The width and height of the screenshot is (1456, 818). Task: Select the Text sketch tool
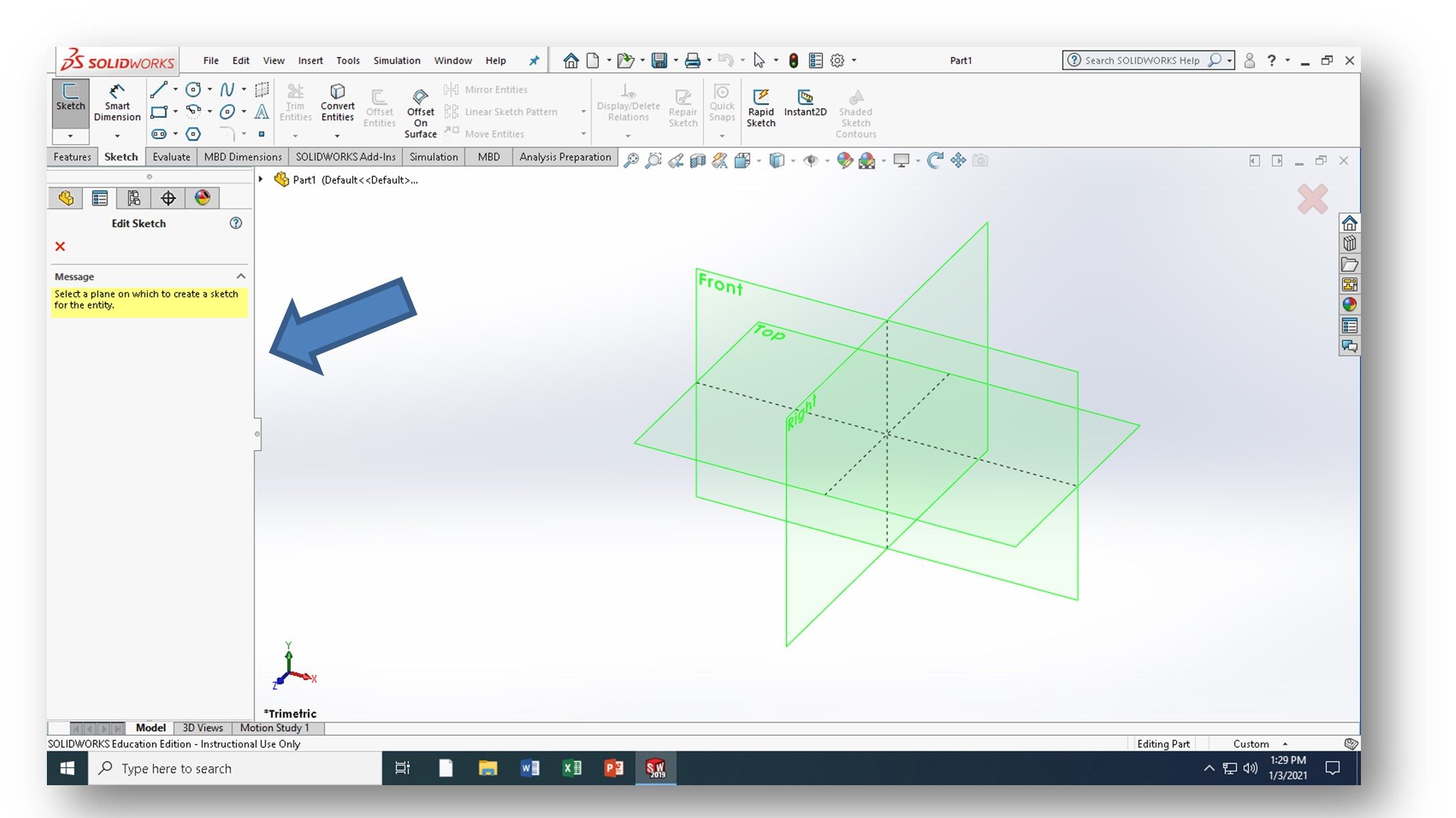262,112
